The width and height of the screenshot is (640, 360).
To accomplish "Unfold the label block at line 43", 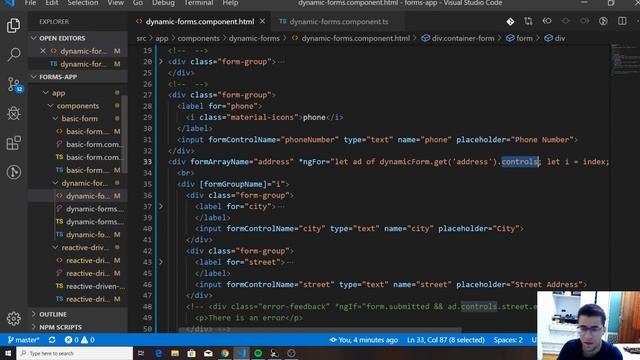I will [161, 262].
